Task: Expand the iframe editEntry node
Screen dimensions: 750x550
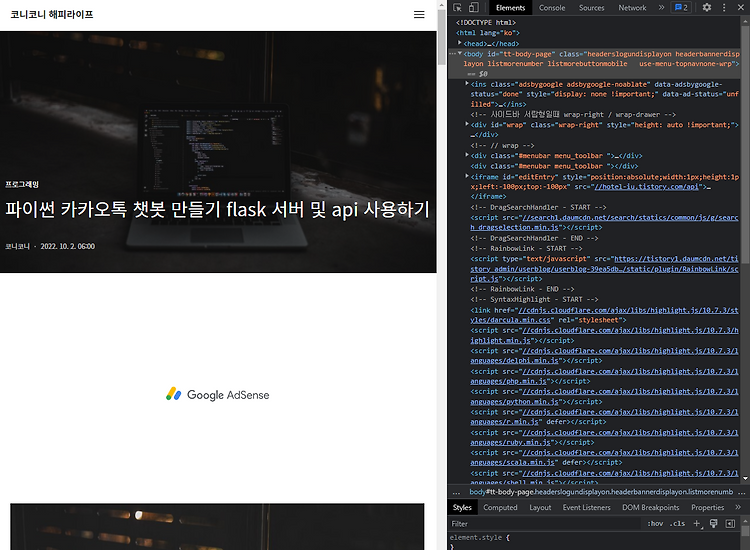Action: [467, 176]
